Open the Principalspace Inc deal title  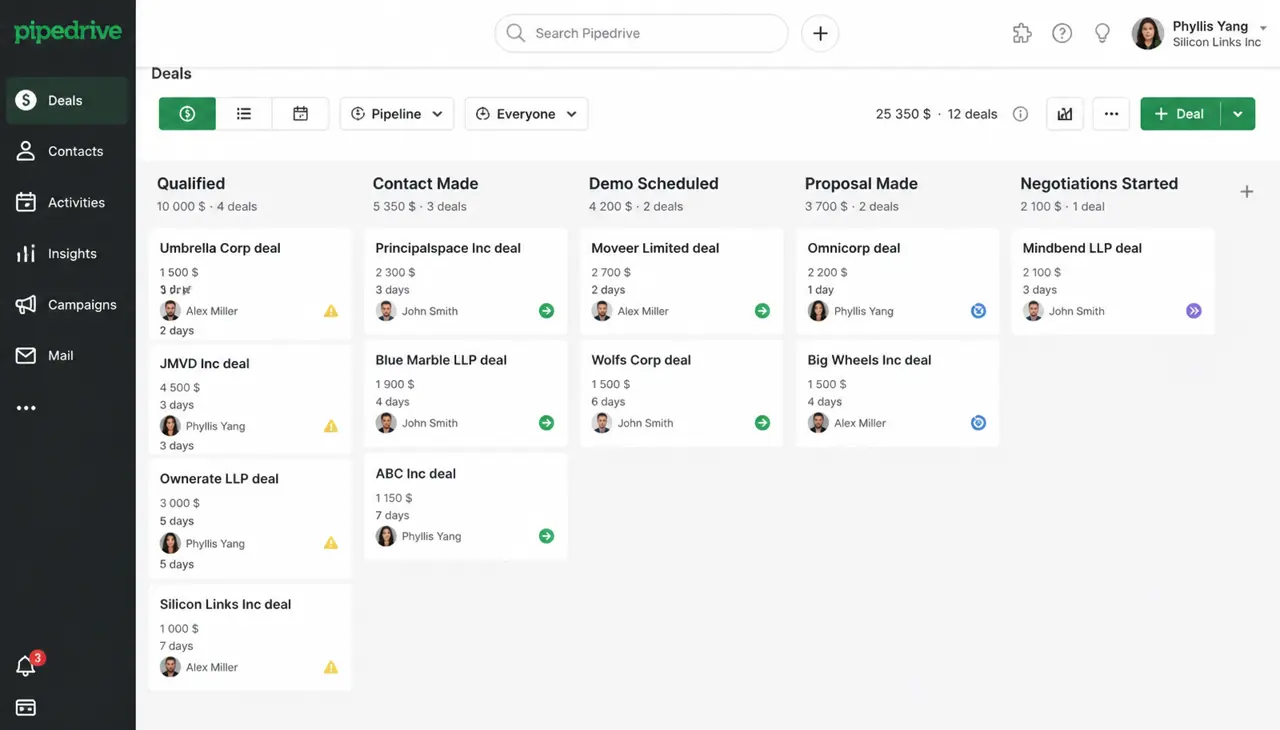[x=448, y=248]
